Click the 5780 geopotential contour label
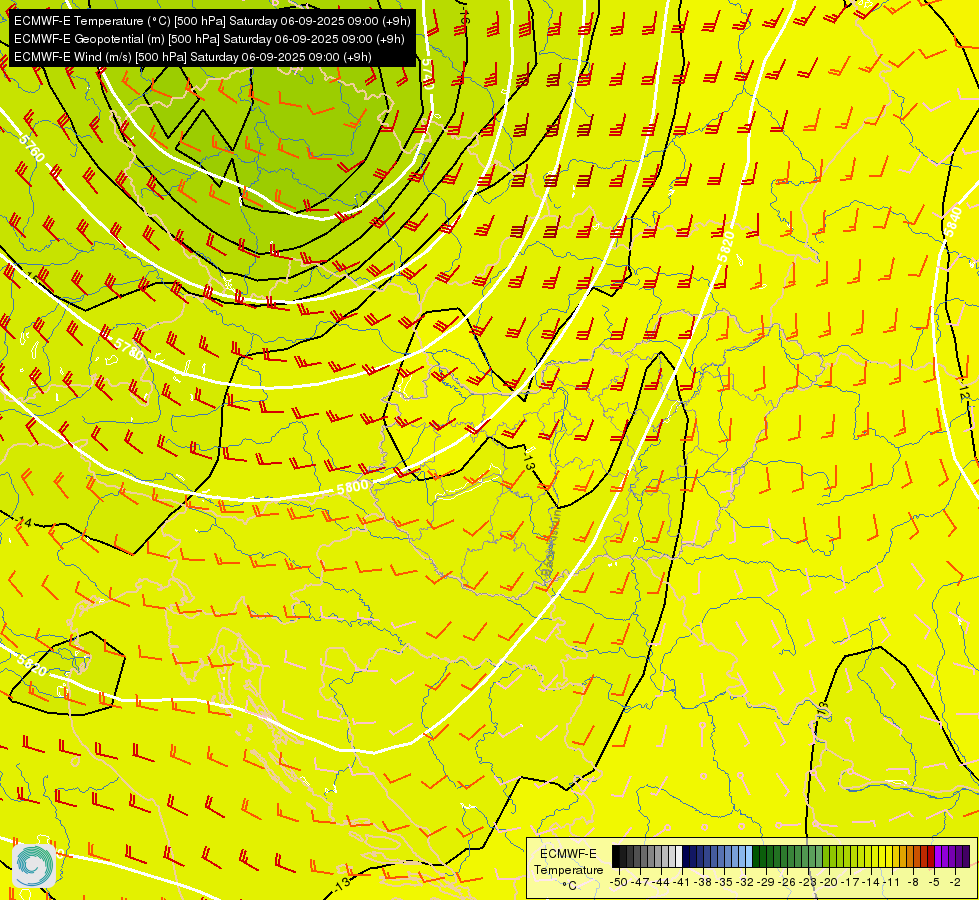 (x=129, y=349)
